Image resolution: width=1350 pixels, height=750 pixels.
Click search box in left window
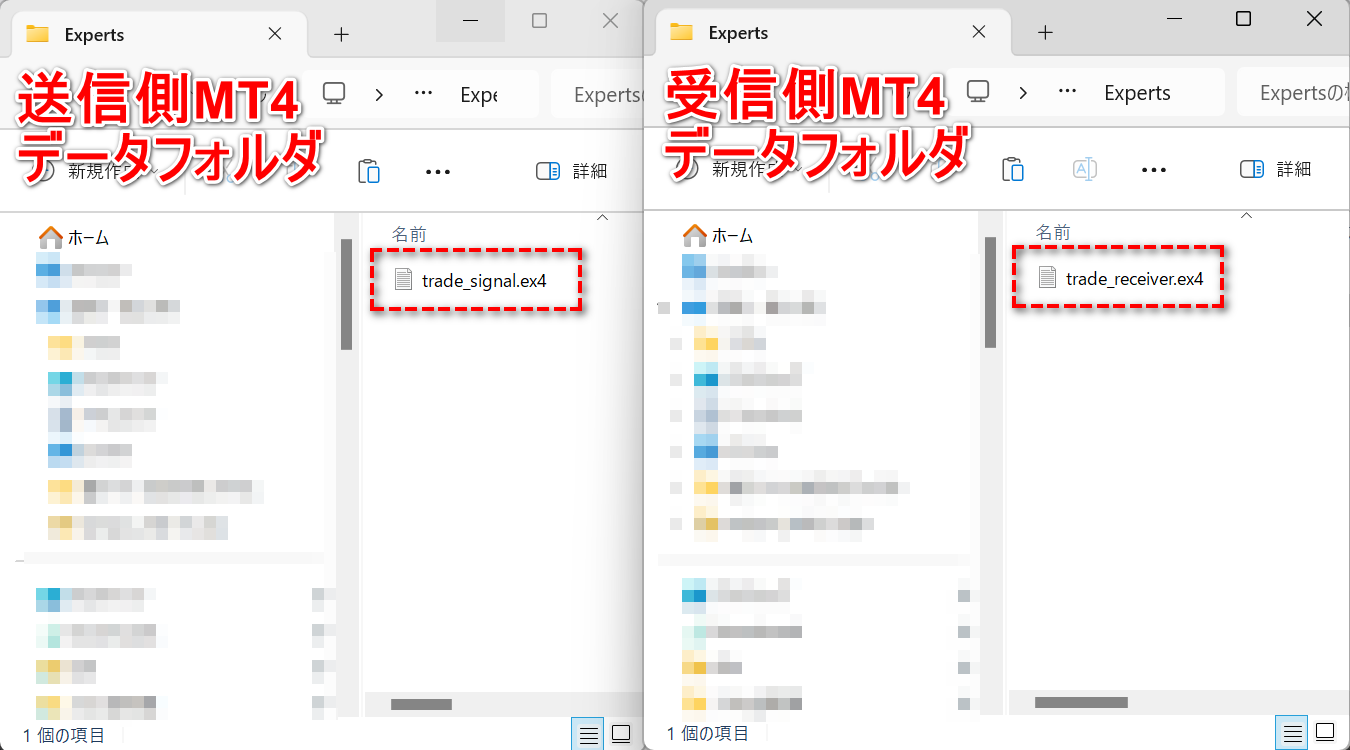pos(596,95)
